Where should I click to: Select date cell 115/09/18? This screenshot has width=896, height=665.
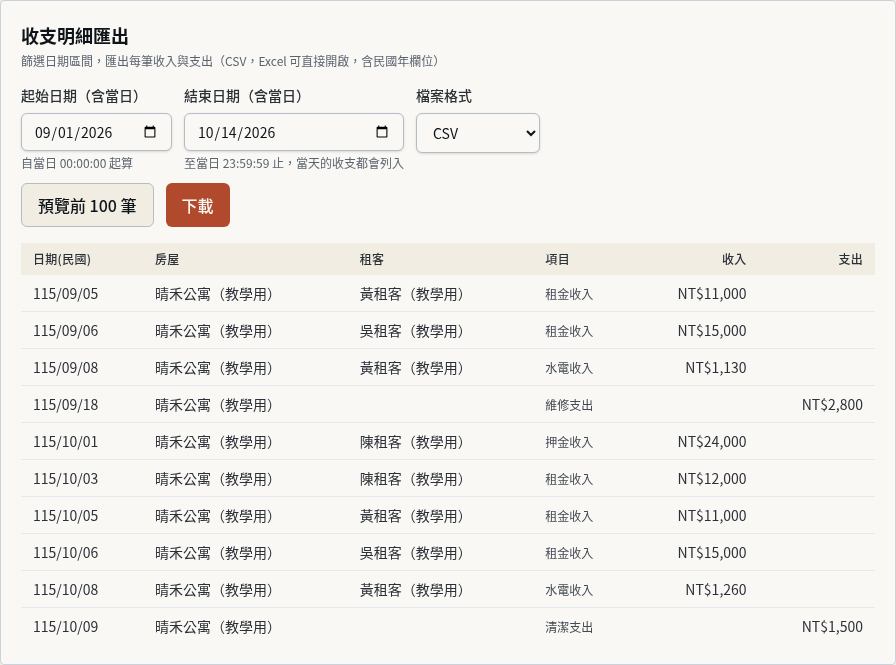66,405
